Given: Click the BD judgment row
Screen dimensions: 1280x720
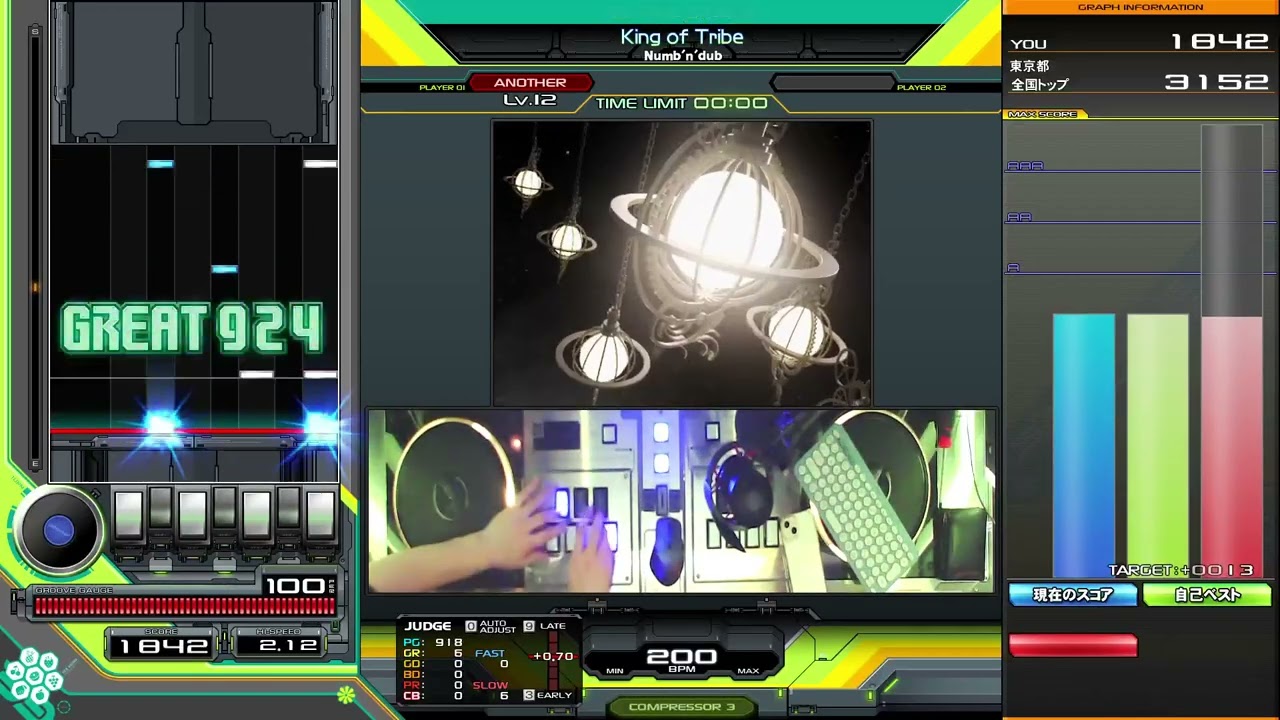Looking at the screenshot, I should [432, 675].
